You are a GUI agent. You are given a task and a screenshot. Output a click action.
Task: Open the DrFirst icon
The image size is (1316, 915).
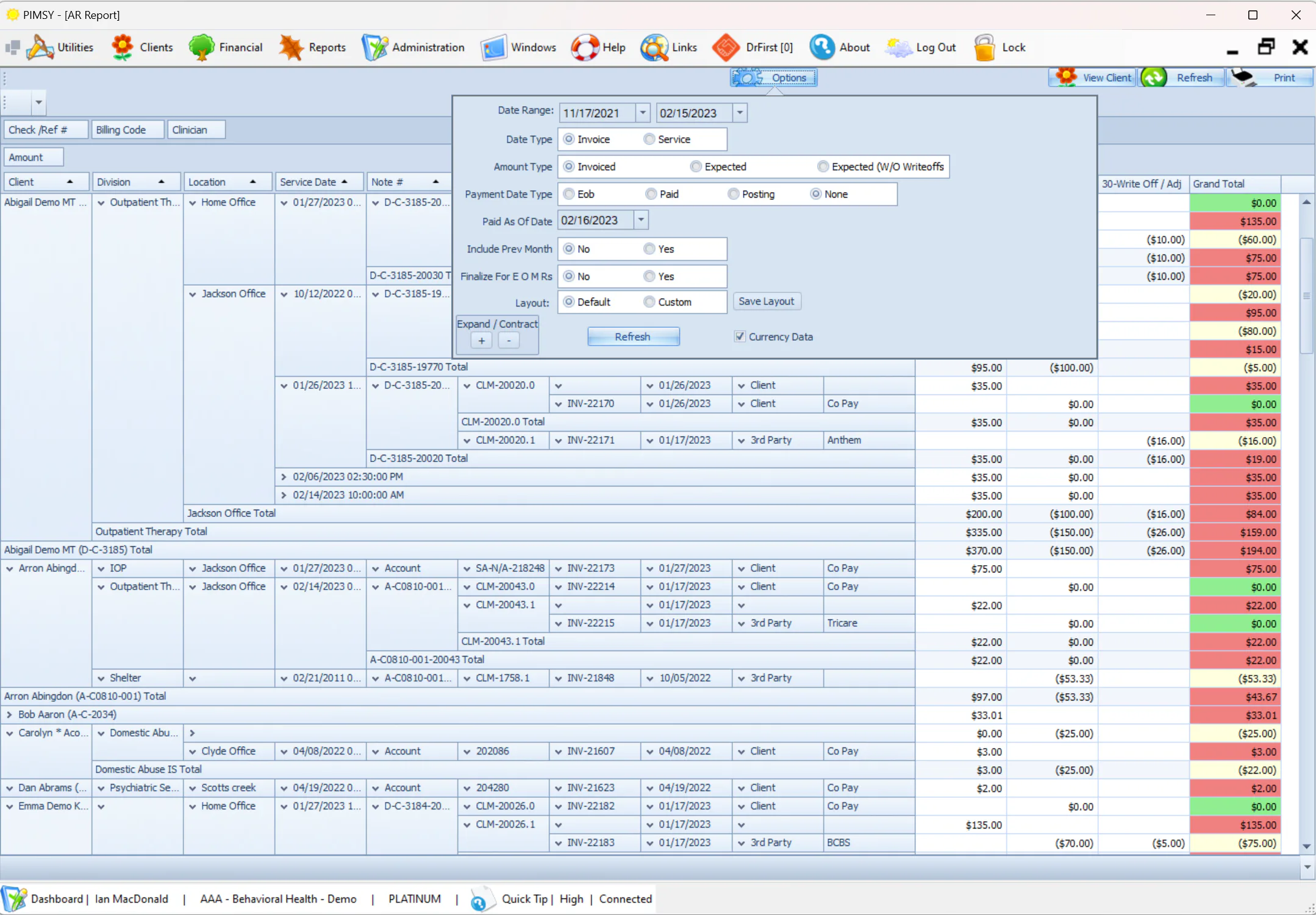(726, 48)
